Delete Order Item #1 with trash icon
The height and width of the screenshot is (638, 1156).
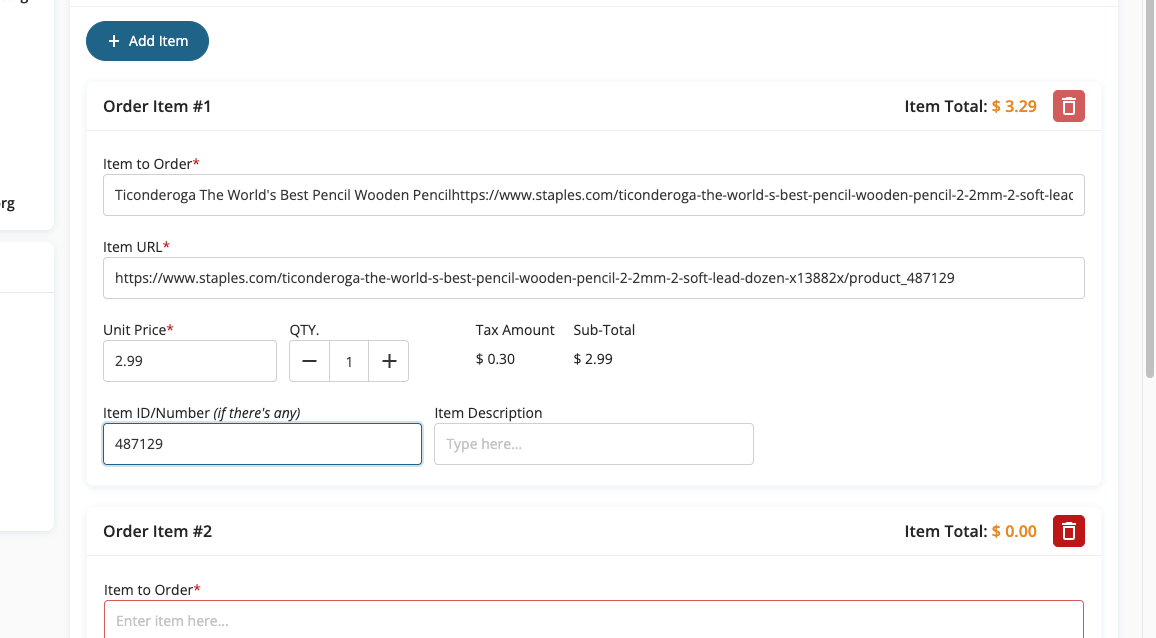point(1068,106)
